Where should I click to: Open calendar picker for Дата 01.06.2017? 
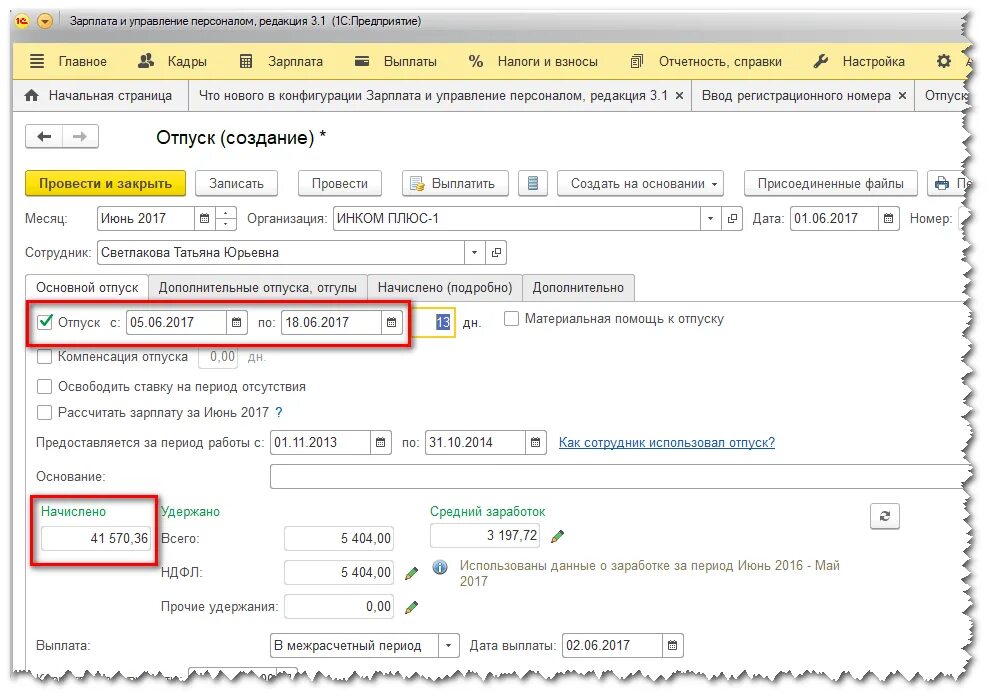pyautogui.click(x=888, y=218)
